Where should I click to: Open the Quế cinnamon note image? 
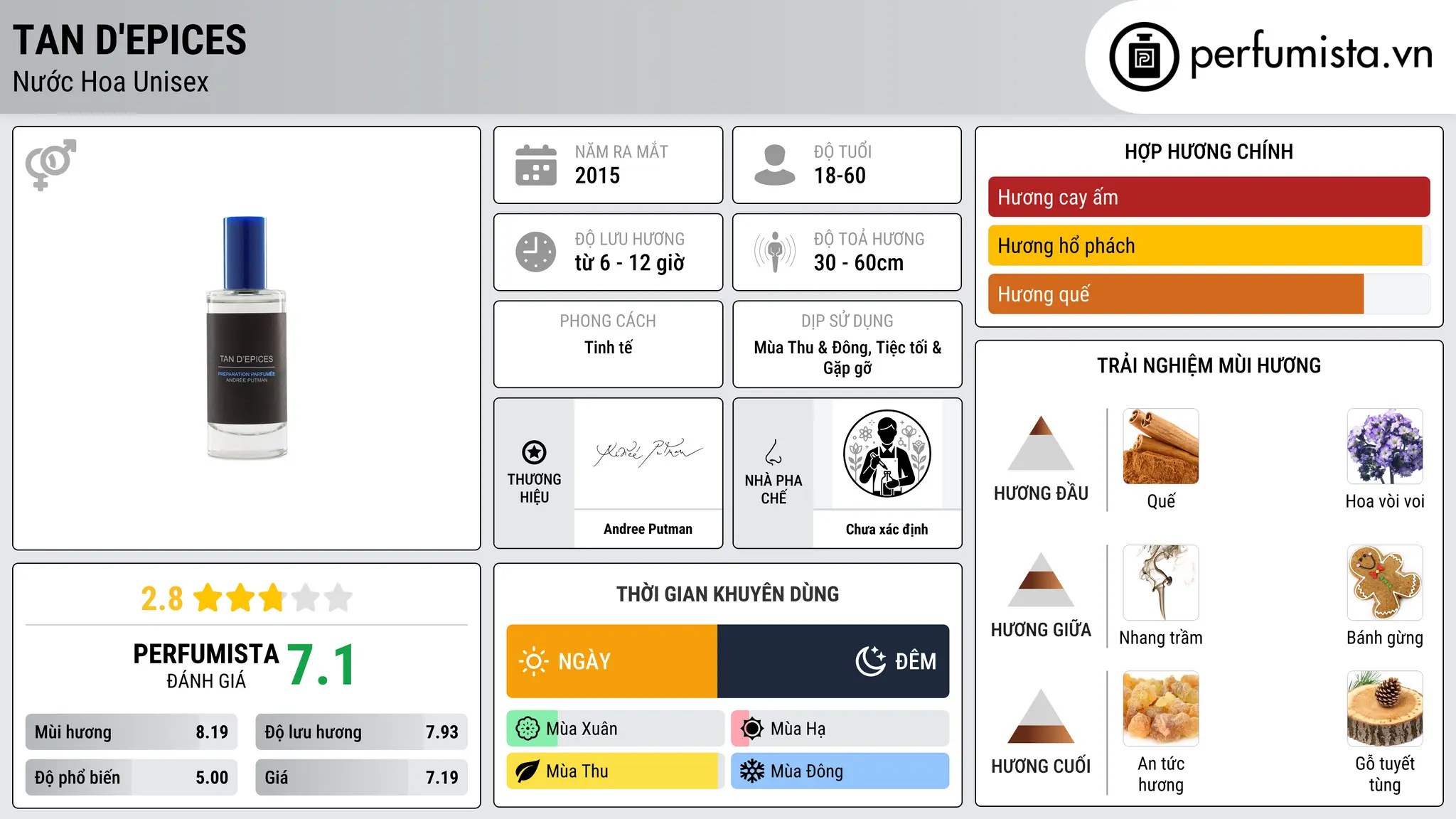pyautogui.click(x=1161, y=446)
